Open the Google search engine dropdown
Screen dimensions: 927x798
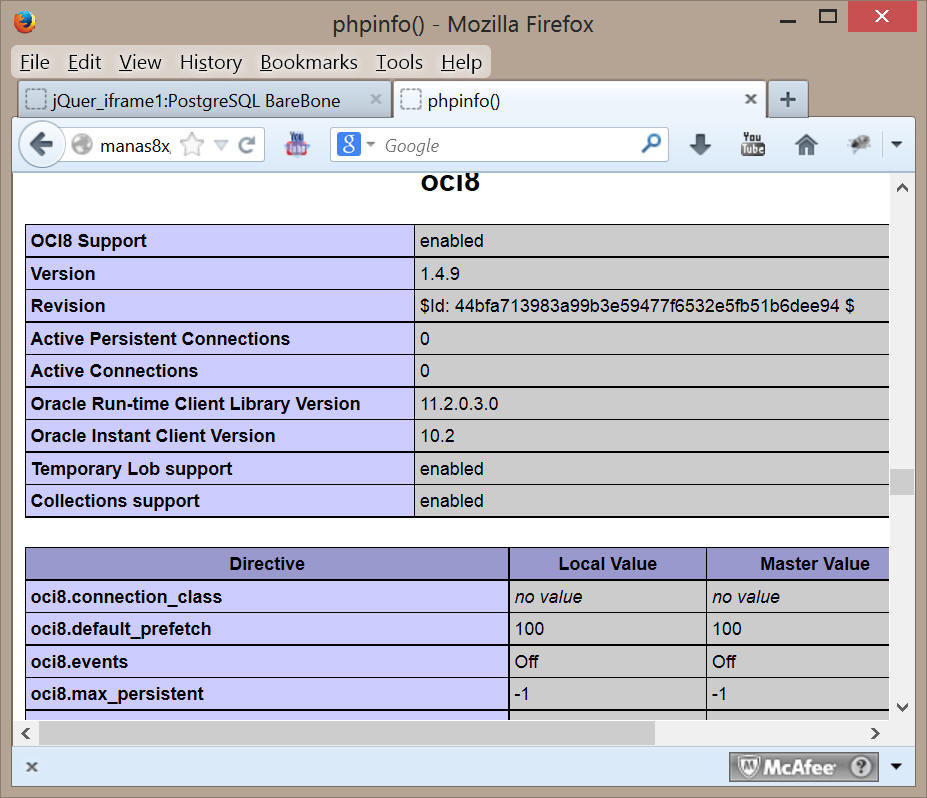[x=356, y=145]
